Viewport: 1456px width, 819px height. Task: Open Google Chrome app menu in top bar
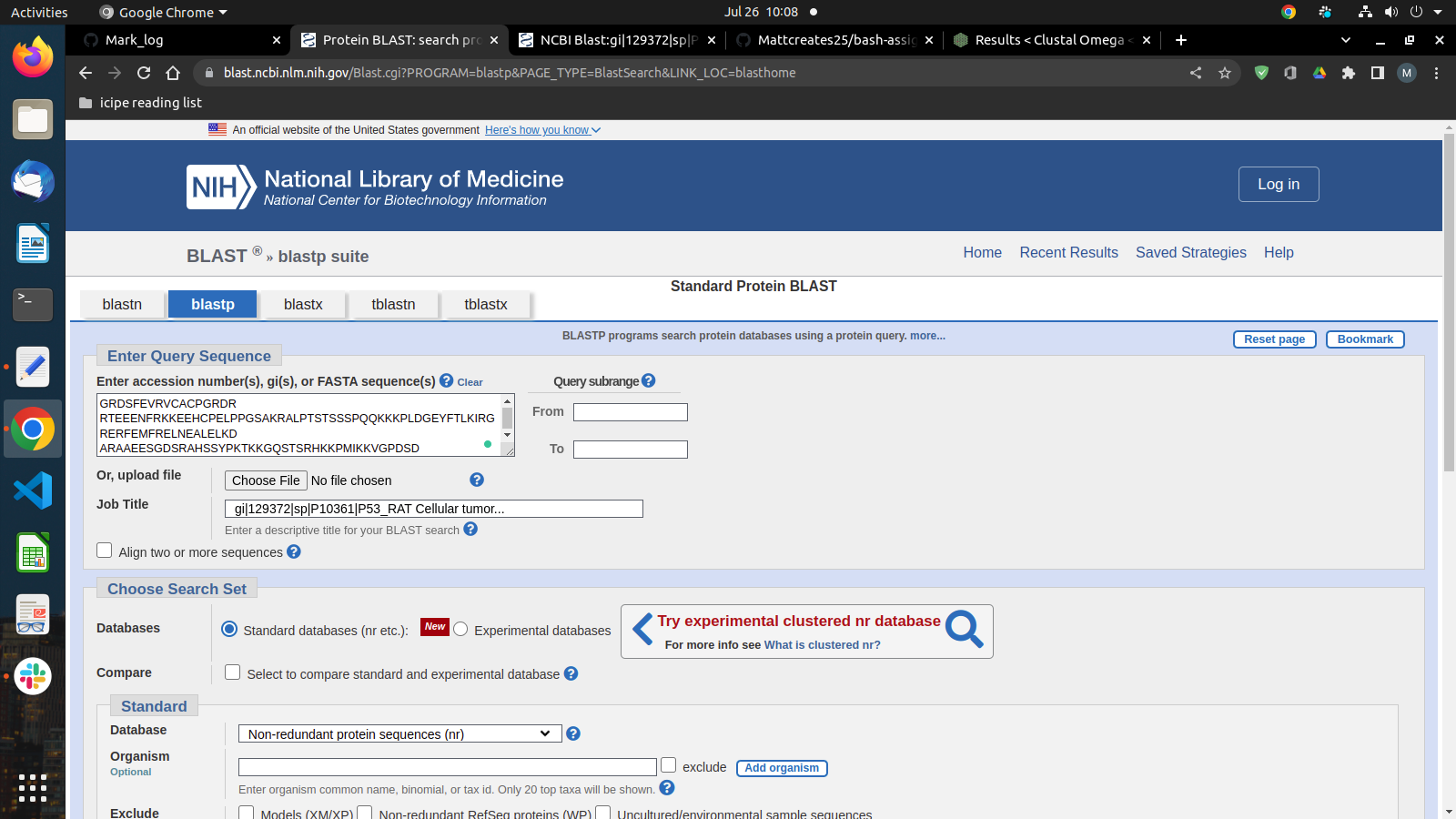pos(164,12)
